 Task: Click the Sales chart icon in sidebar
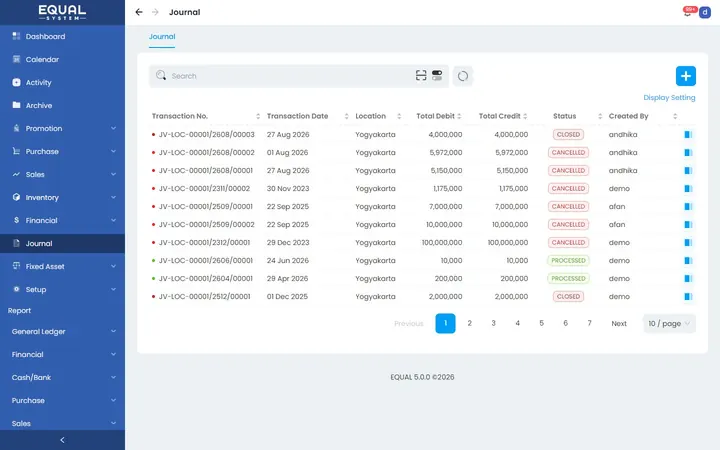click(x=17, y=174)
